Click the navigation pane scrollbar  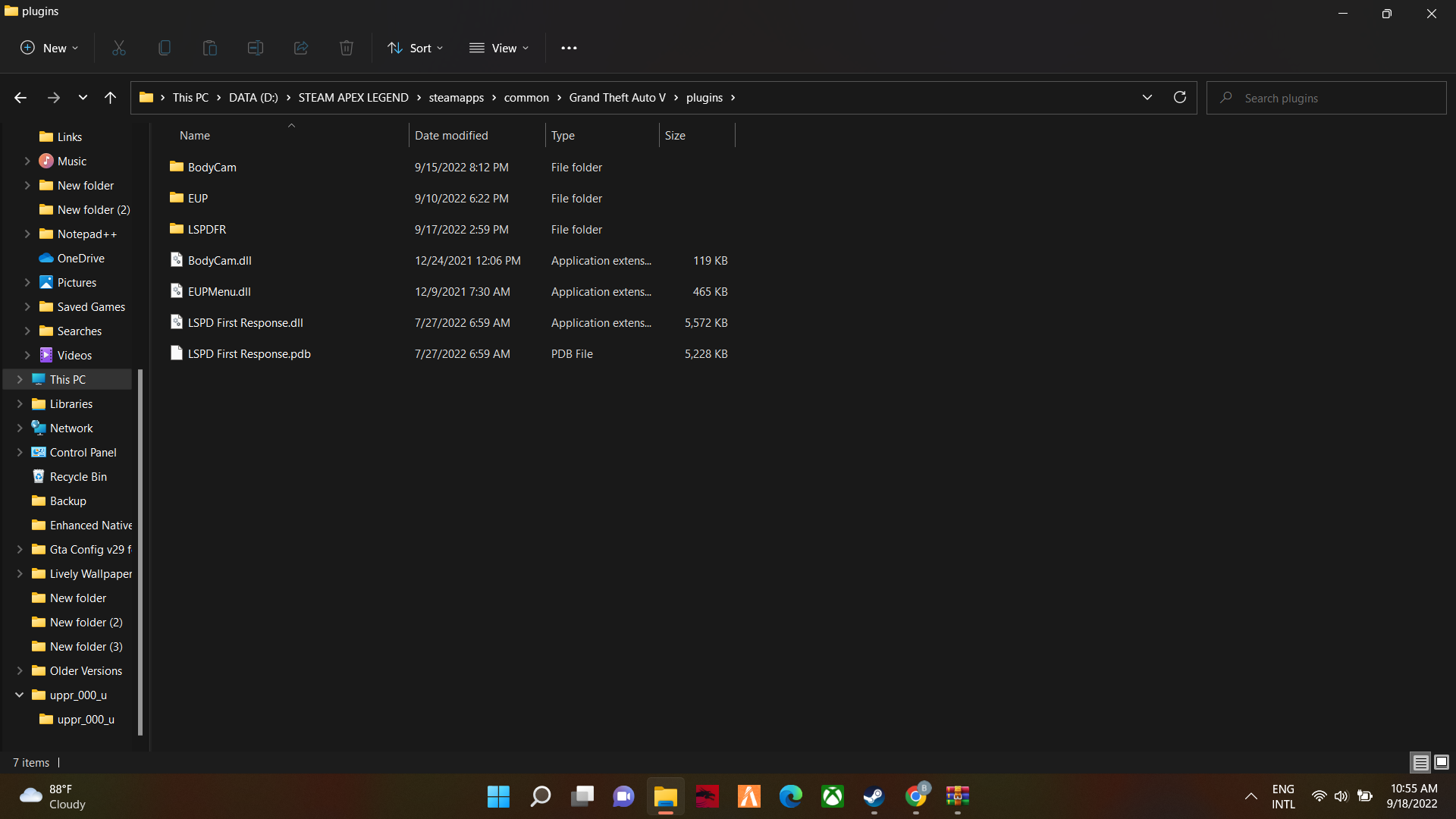point(140,552)
